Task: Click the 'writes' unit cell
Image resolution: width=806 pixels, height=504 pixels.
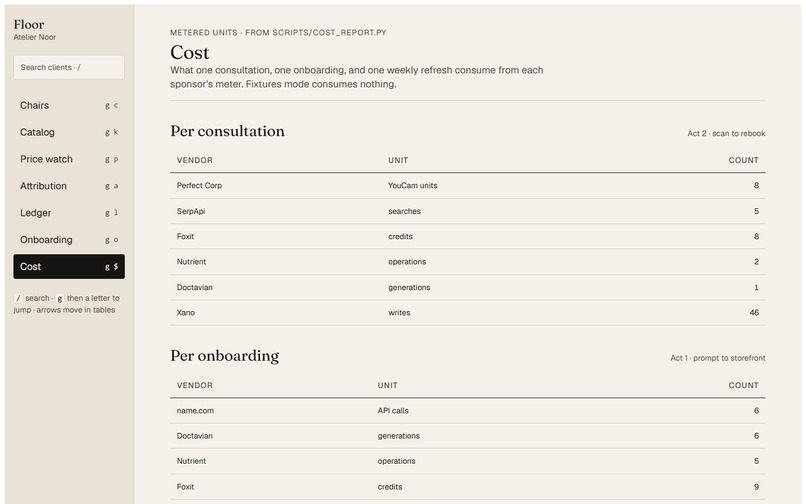Action: coord(399,313)
